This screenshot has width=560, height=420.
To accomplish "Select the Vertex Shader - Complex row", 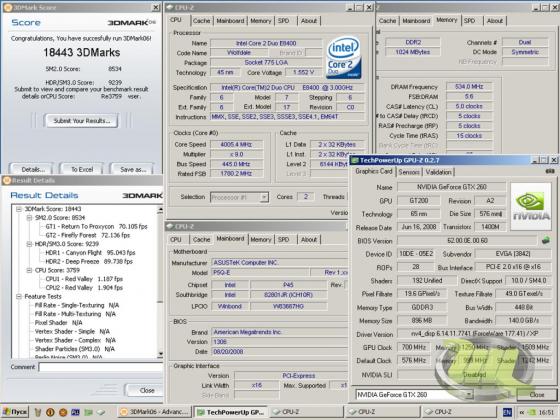I will [75, 340].
